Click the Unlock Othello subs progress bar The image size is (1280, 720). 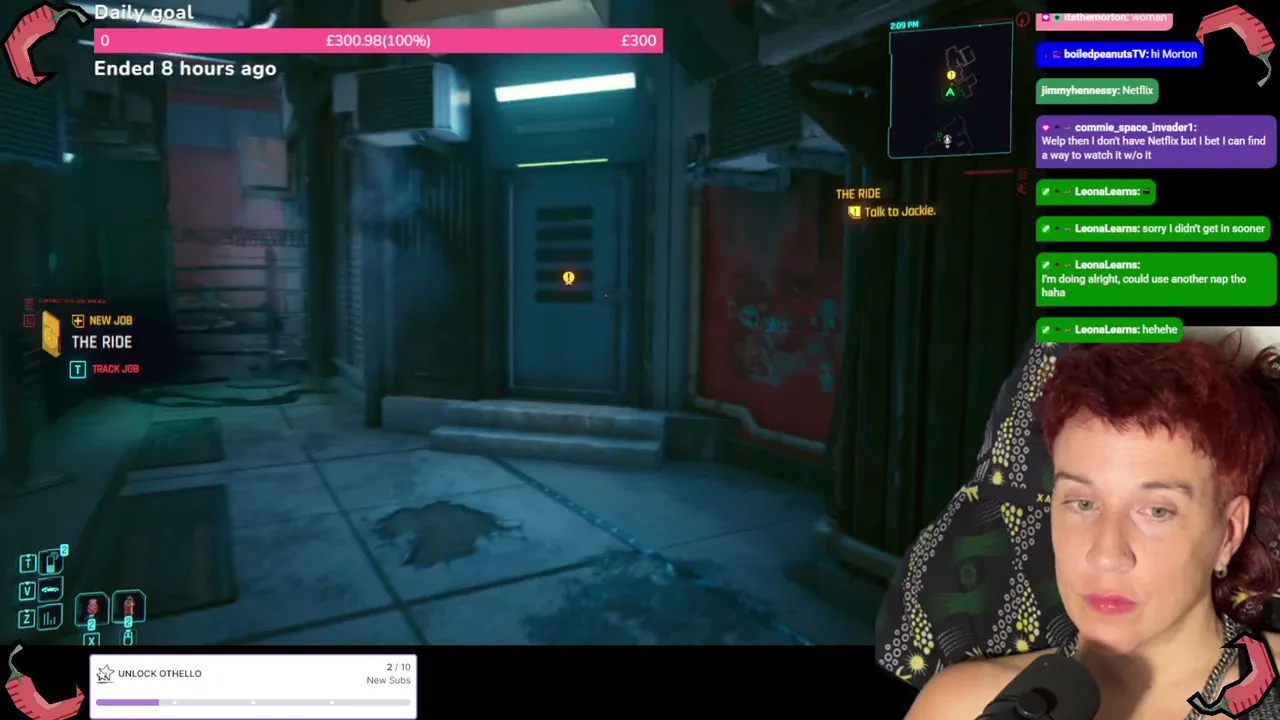253,703
